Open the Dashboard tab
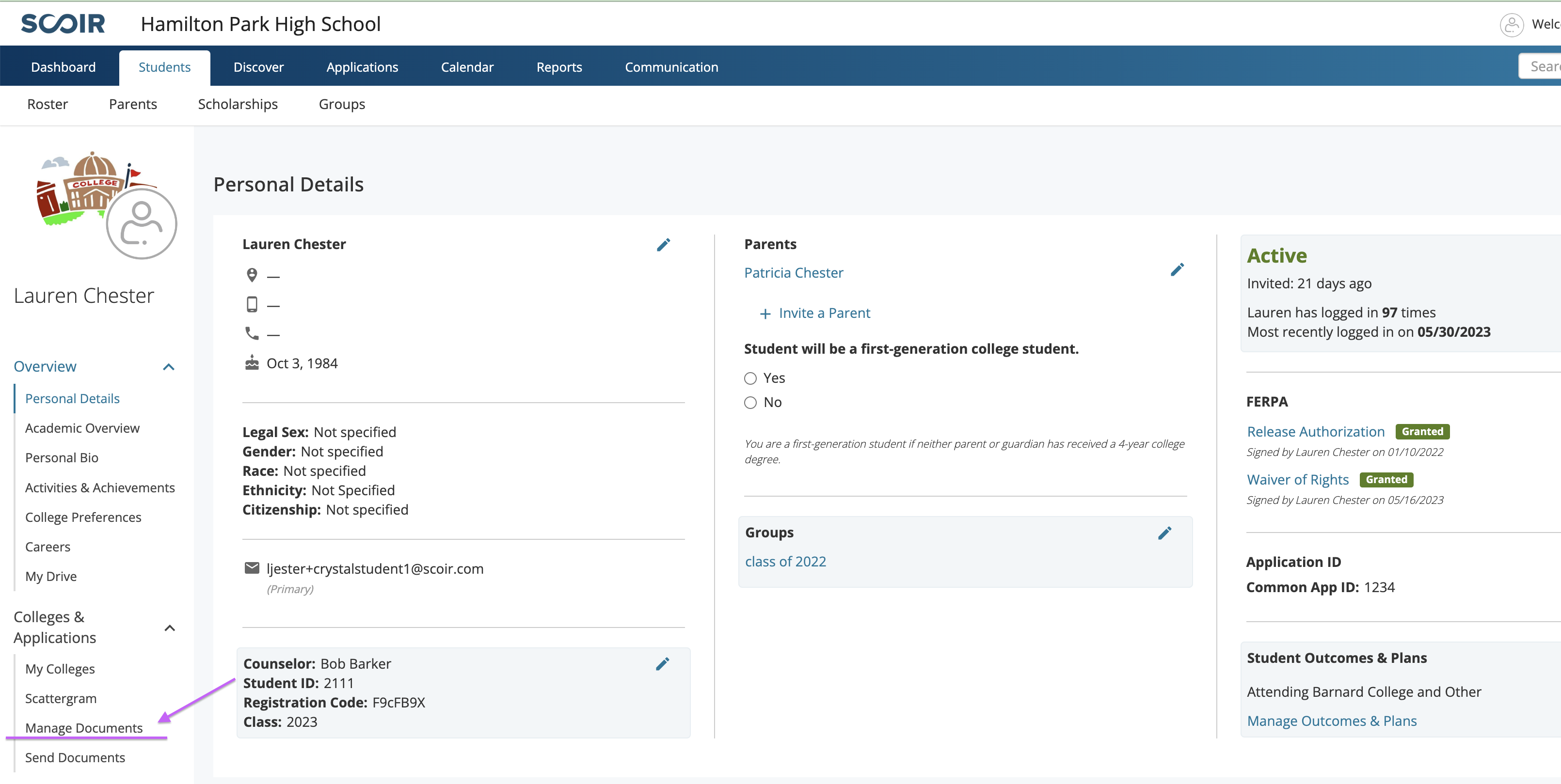Screen dimensions: 1561x784 pos(63,67)
